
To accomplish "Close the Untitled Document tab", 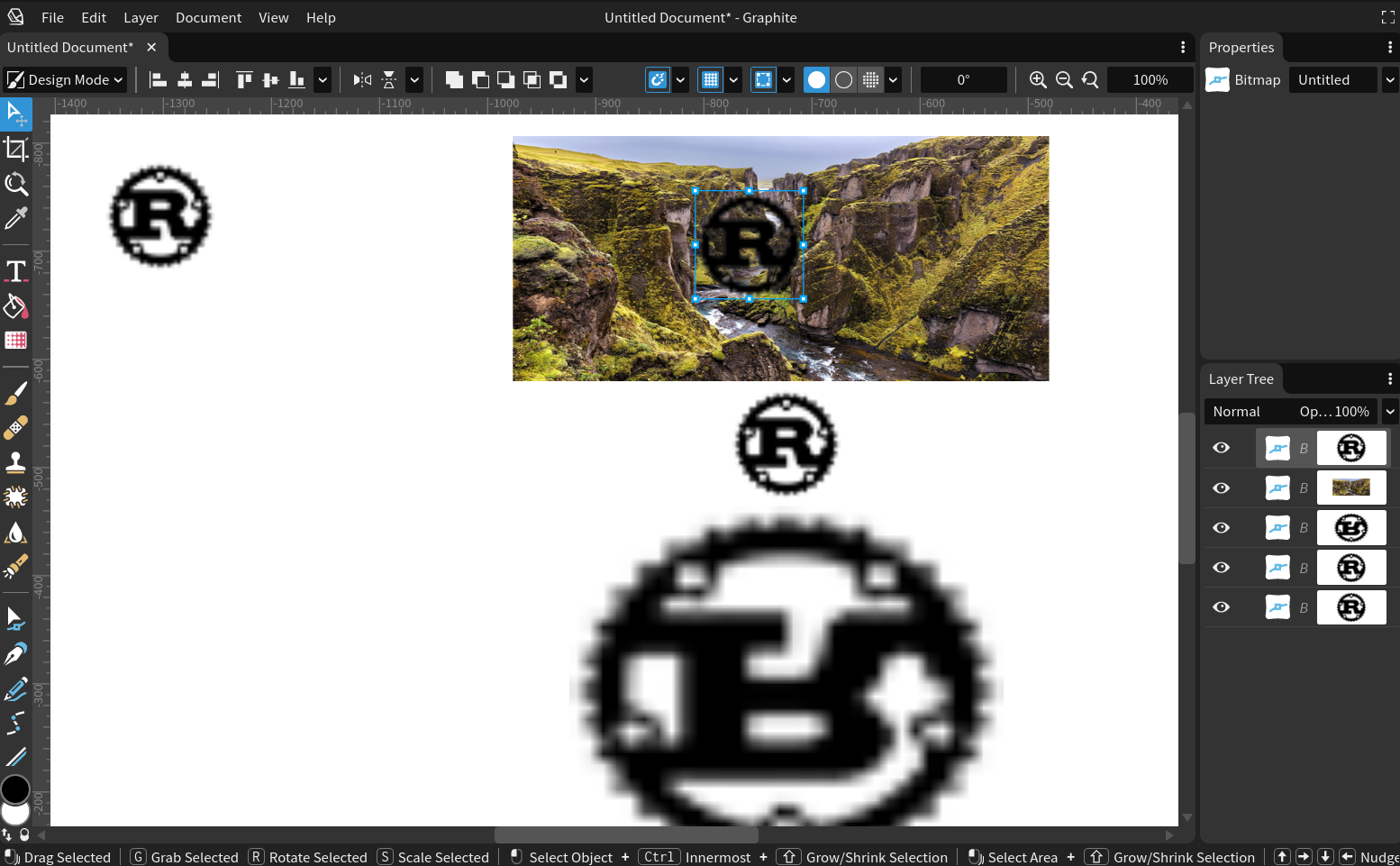I will coord(151,47).
